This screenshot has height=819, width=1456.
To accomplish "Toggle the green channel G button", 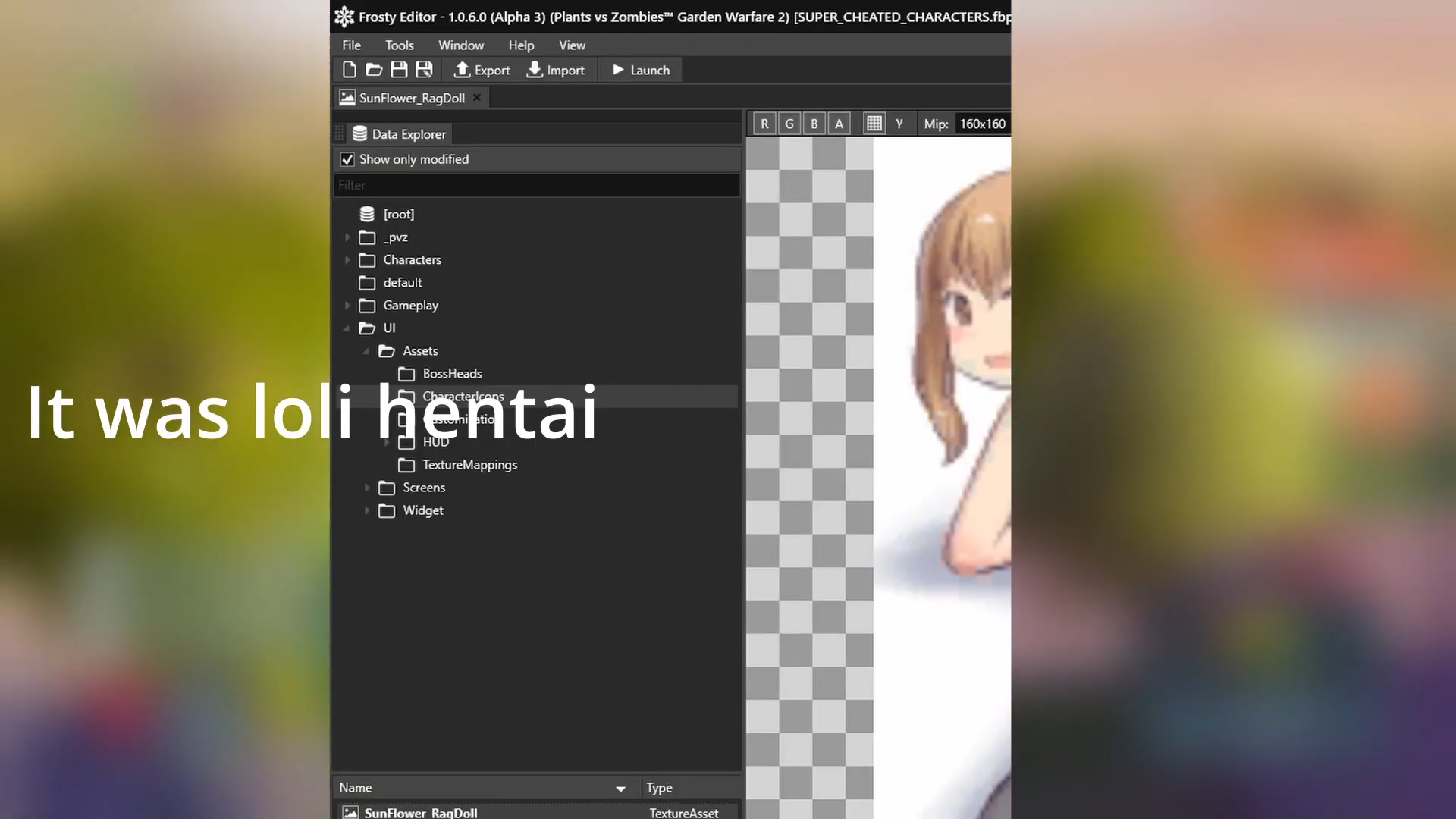I will 789,124.
